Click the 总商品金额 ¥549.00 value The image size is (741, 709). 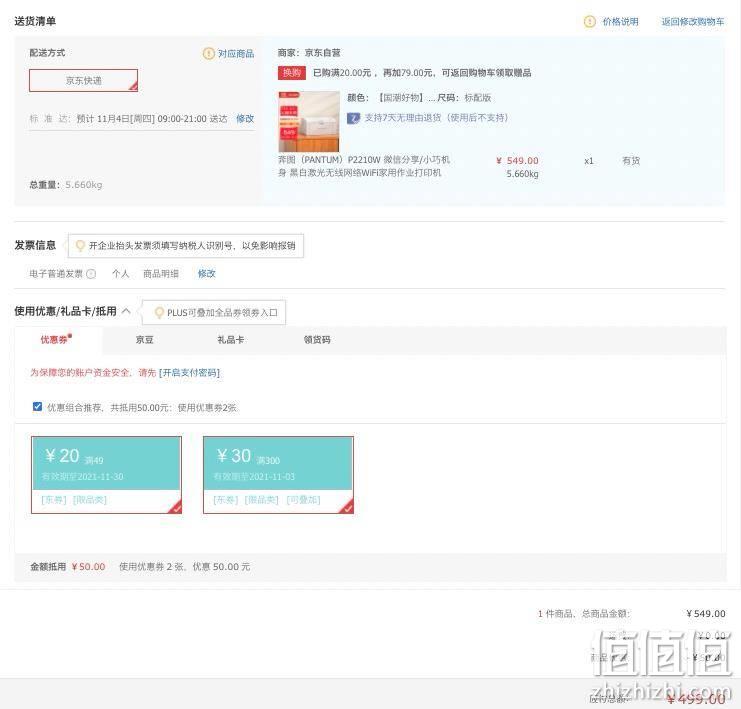click(x=706, y=614)
